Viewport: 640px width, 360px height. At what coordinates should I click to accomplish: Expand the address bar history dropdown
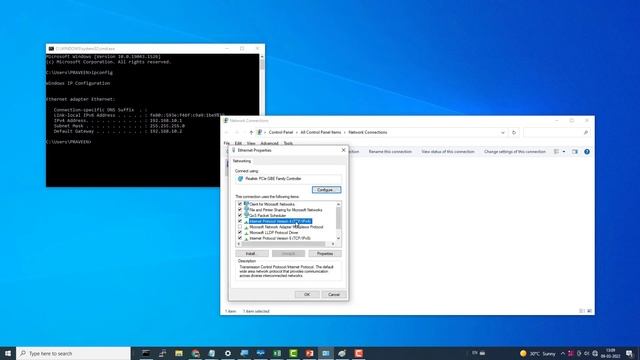coord(503,133)
